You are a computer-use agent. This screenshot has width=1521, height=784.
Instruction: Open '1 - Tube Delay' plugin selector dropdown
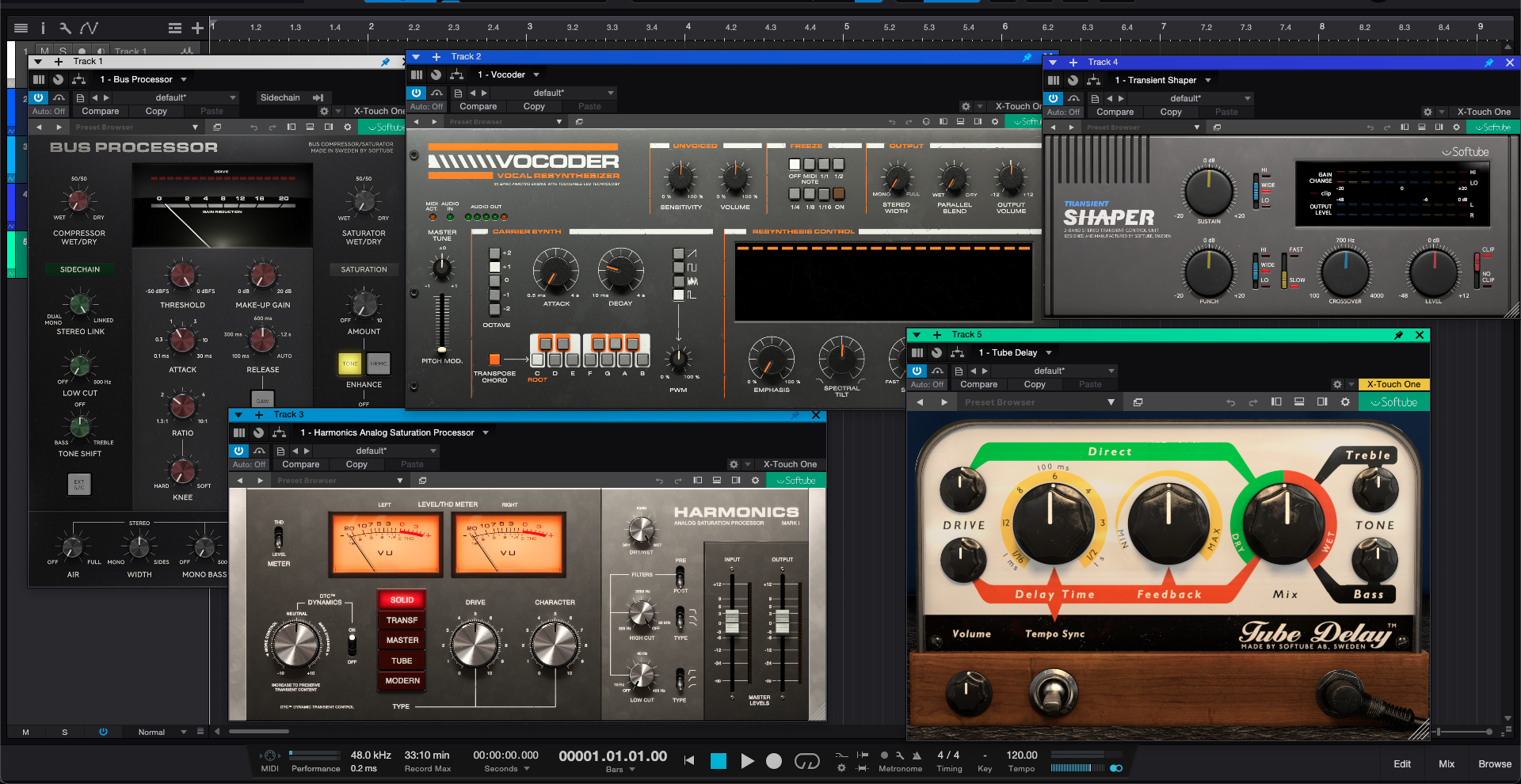1015,352
